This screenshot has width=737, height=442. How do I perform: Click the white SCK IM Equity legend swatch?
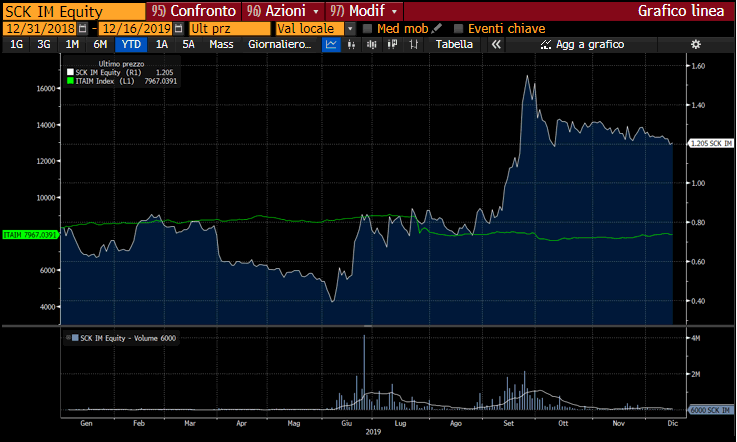pos(71,72)
